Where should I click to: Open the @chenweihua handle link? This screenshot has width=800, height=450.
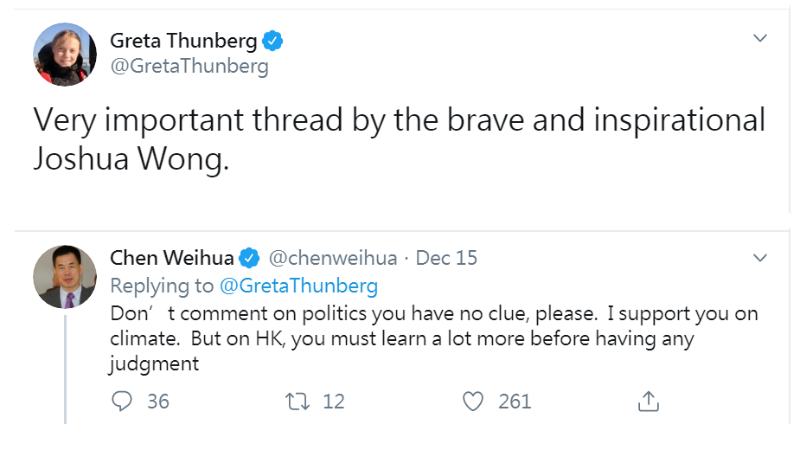click(333, 258)
